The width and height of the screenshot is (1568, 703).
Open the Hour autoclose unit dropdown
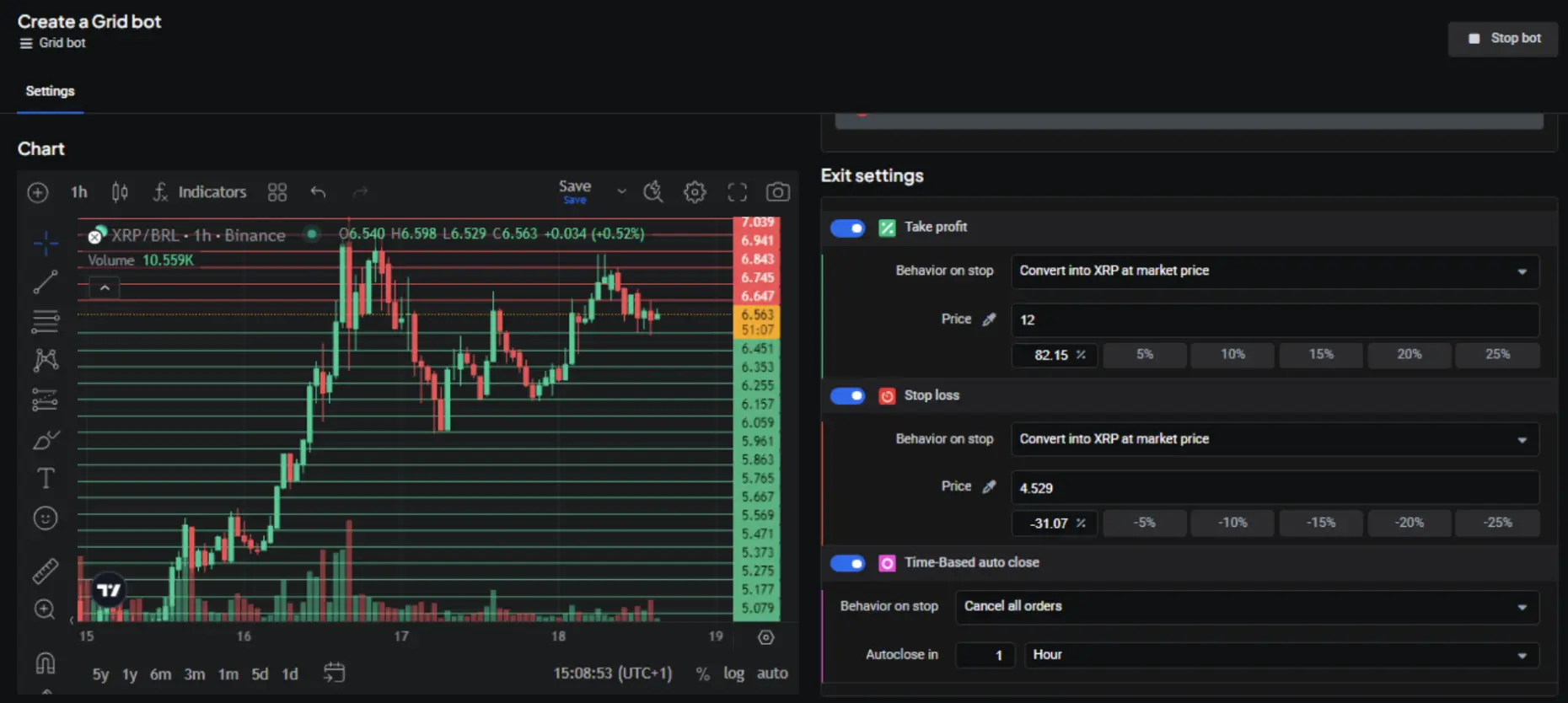pyautogui.click(x=1281, y=655)
